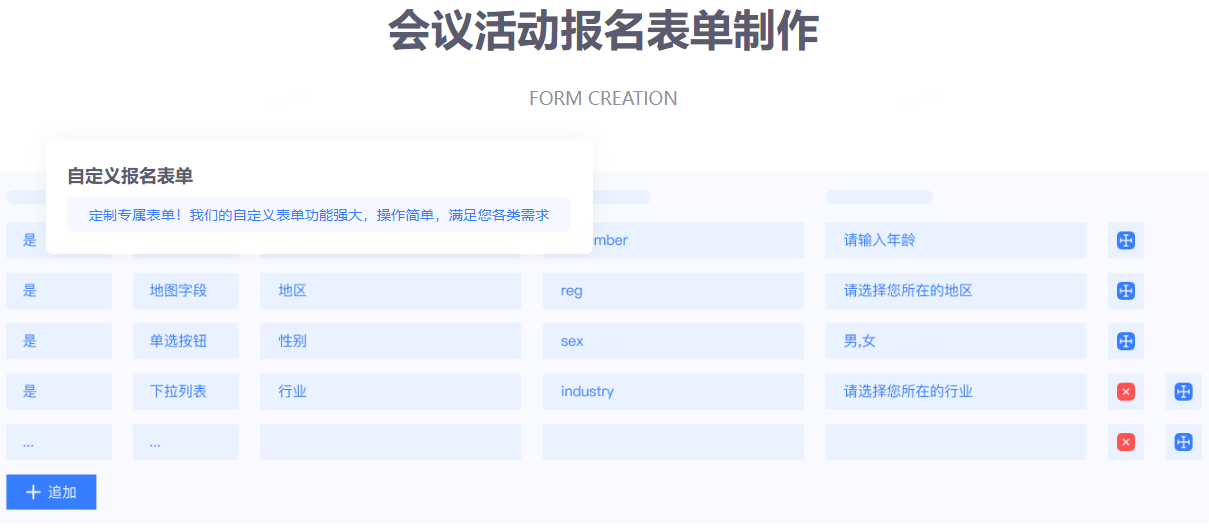
Task: Click the 追加 button to add a row
Action: (x=51, y=492)
